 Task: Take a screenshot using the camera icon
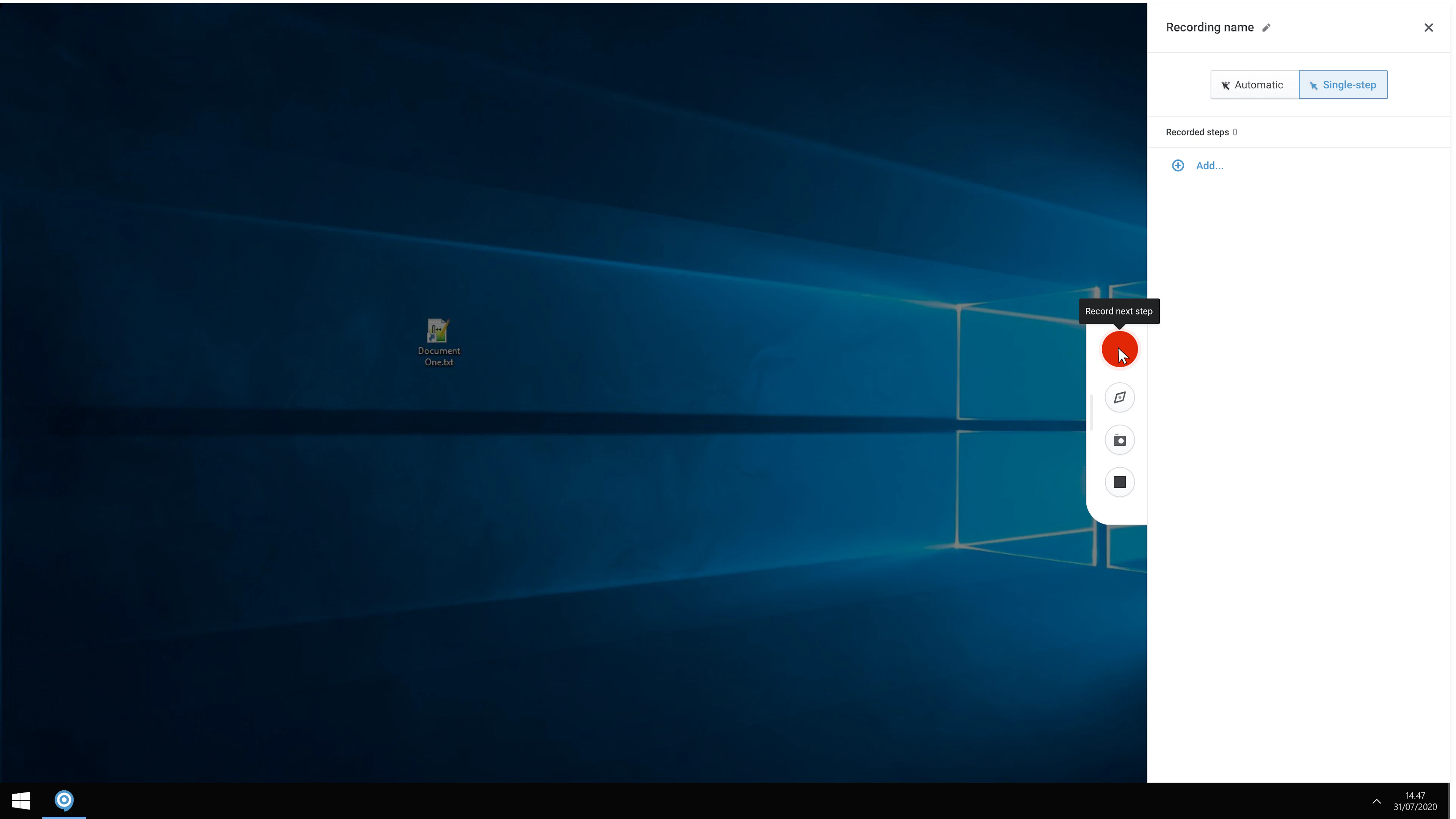tap(1120, 440)
